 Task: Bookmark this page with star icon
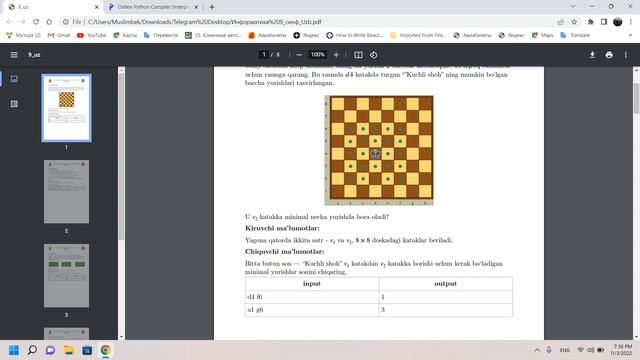pyautogui.click(x=574, y=22)
